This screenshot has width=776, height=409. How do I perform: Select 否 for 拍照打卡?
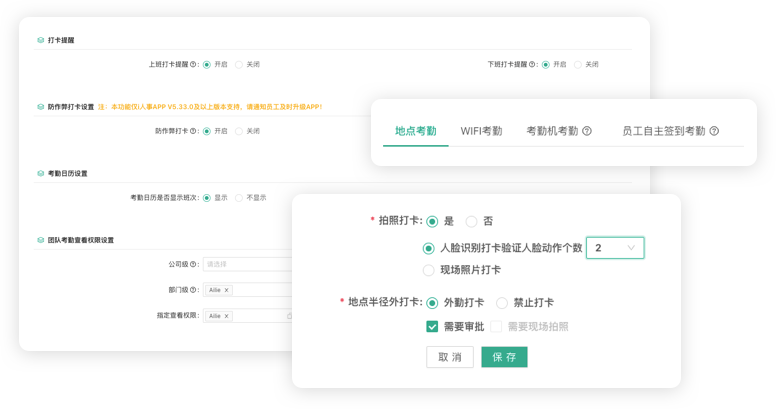point(472,221)
